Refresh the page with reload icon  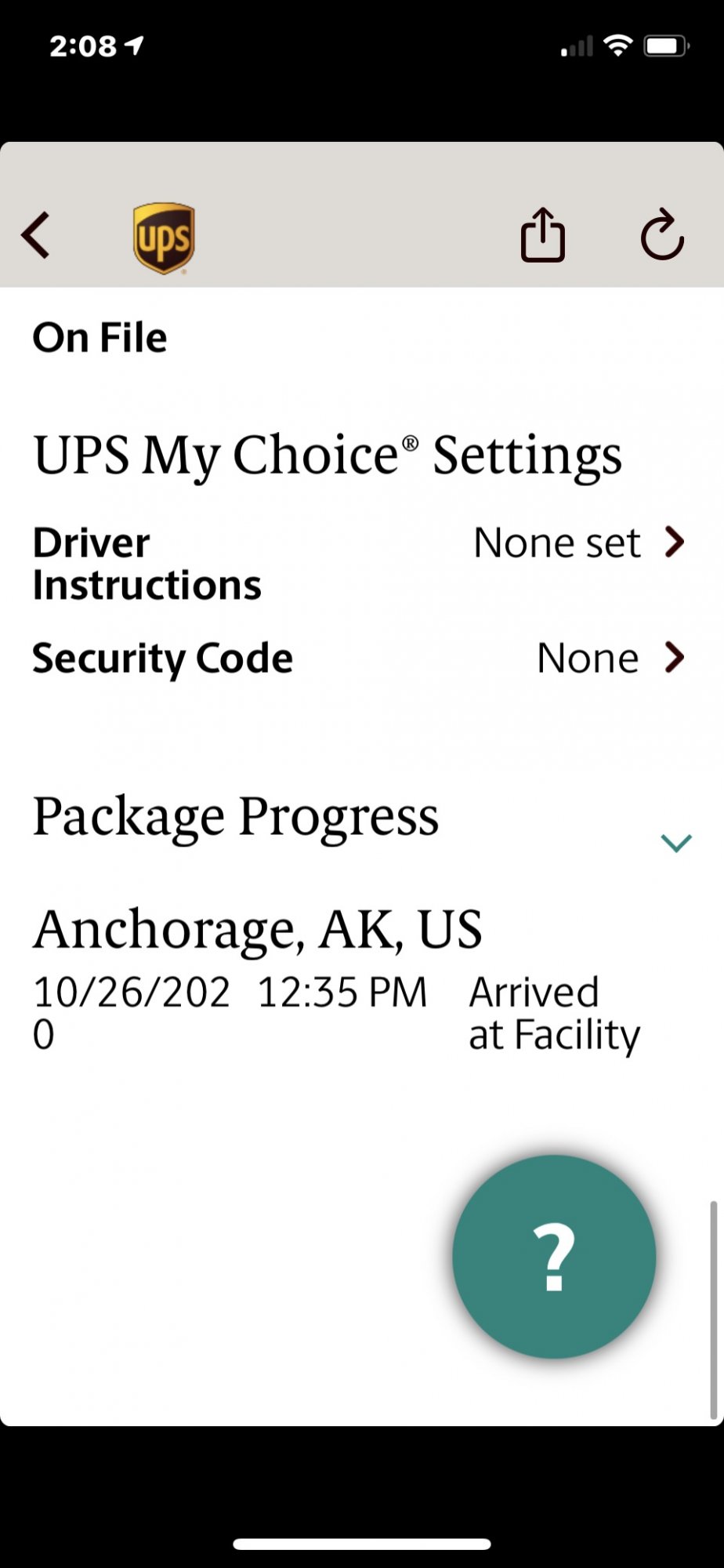[662, 234]
